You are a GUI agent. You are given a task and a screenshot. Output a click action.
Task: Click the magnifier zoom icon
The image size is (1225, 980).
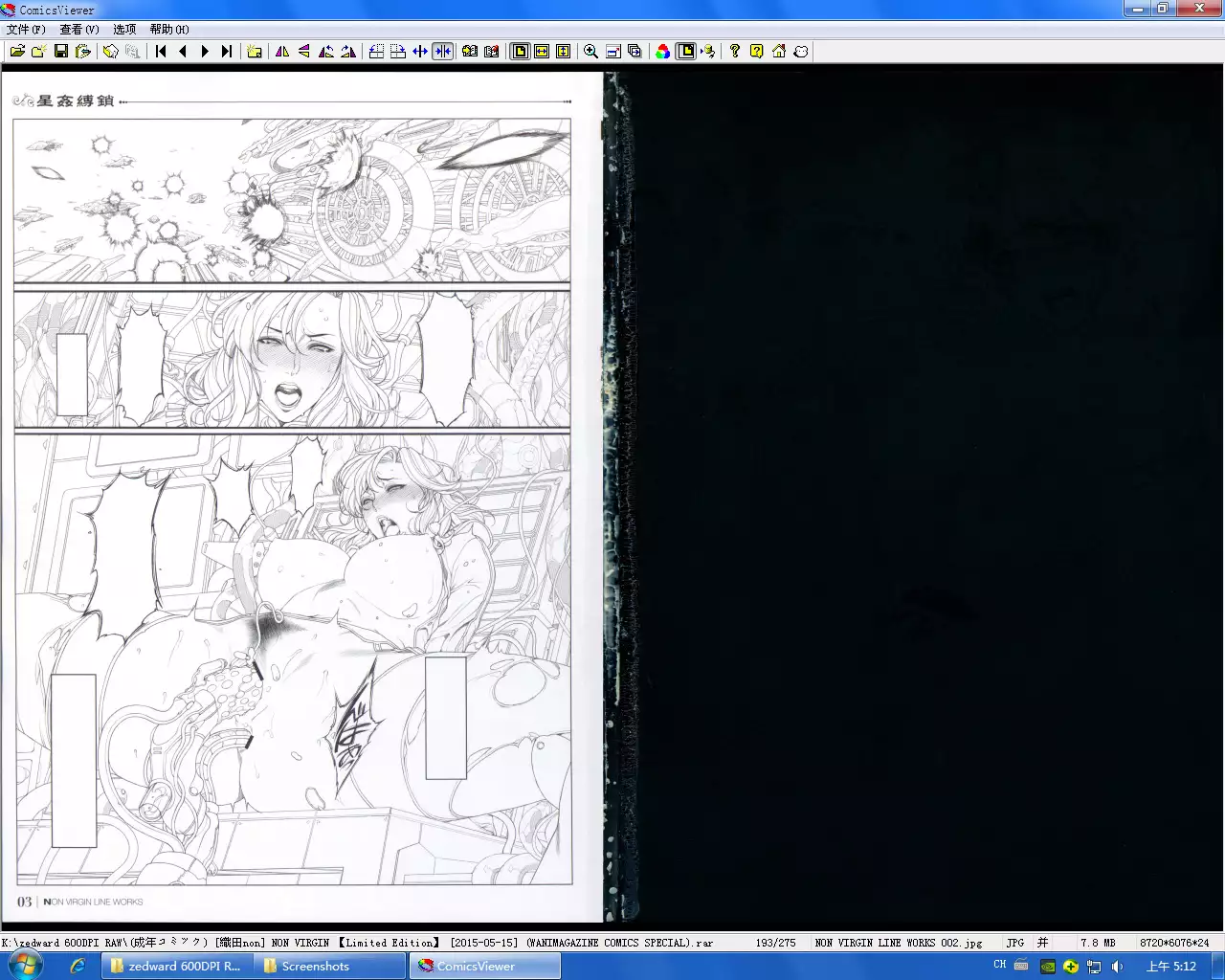[x=590, y=52]
